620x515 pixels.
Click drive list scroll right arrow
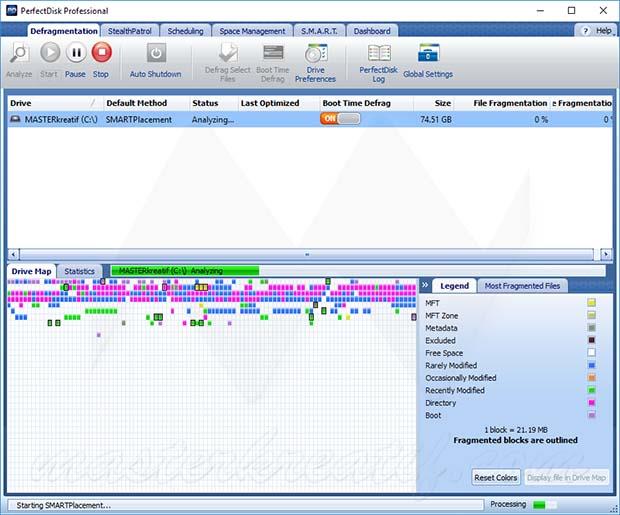pyautogui.click(x=606, y=254)
